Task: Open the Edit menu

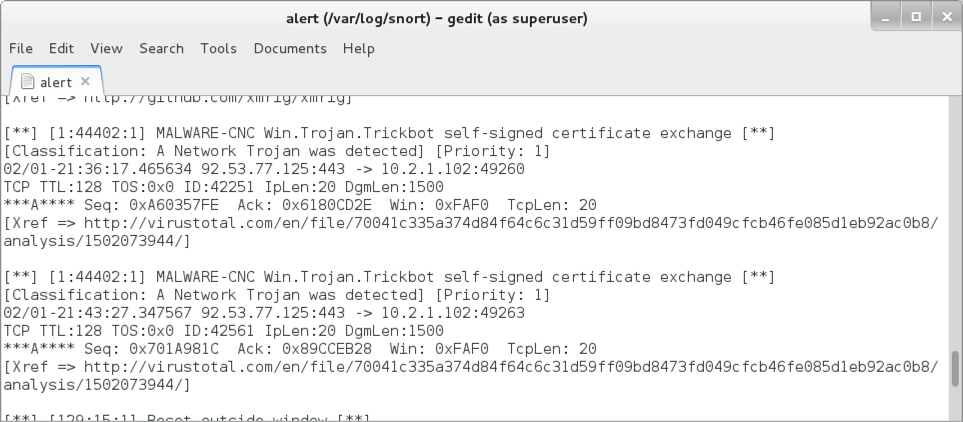Action: [61, 49]
